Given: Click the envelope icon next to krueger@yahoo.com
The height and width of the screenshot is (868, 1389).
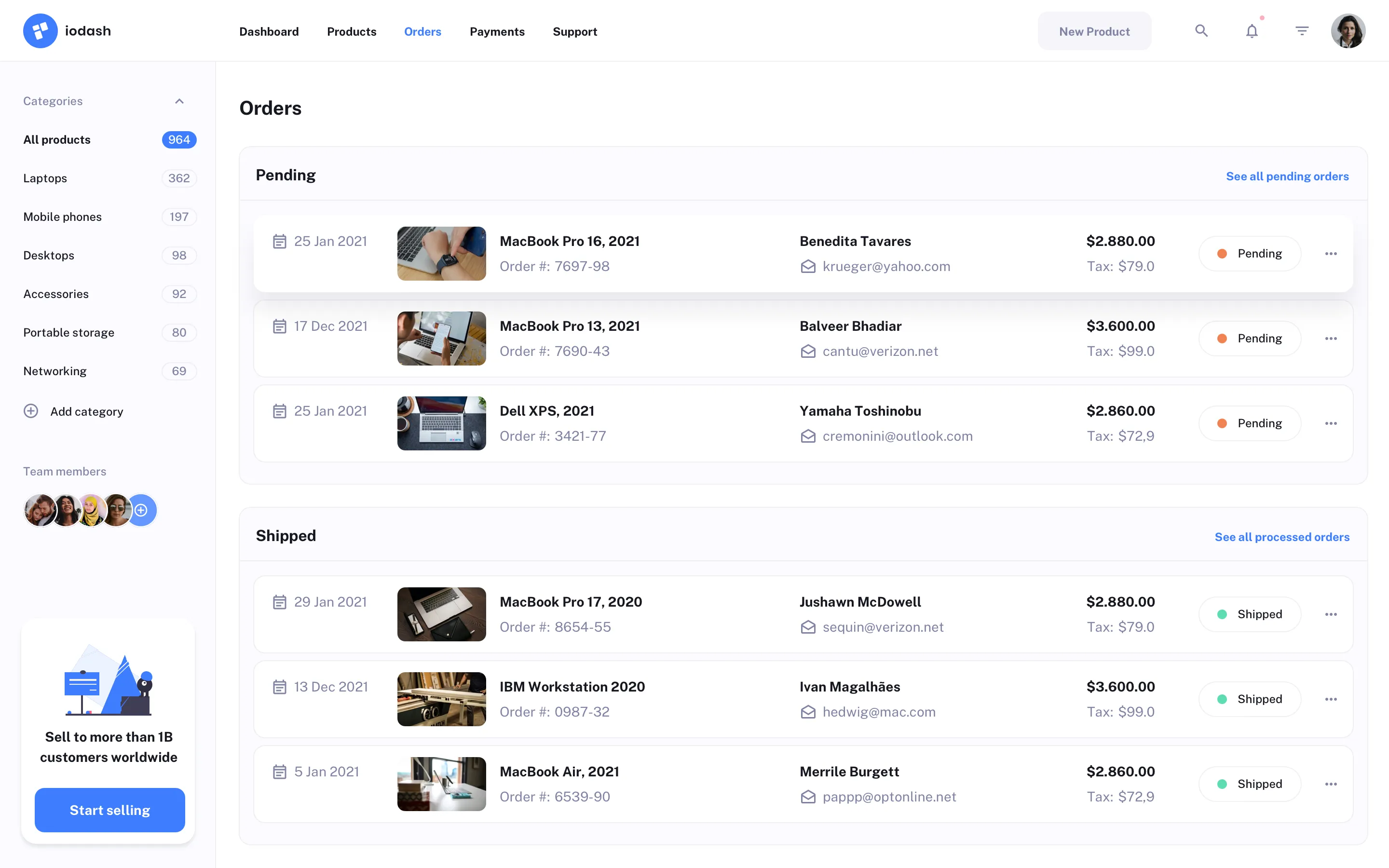Looking at the screenshot, I should [808, 266].
